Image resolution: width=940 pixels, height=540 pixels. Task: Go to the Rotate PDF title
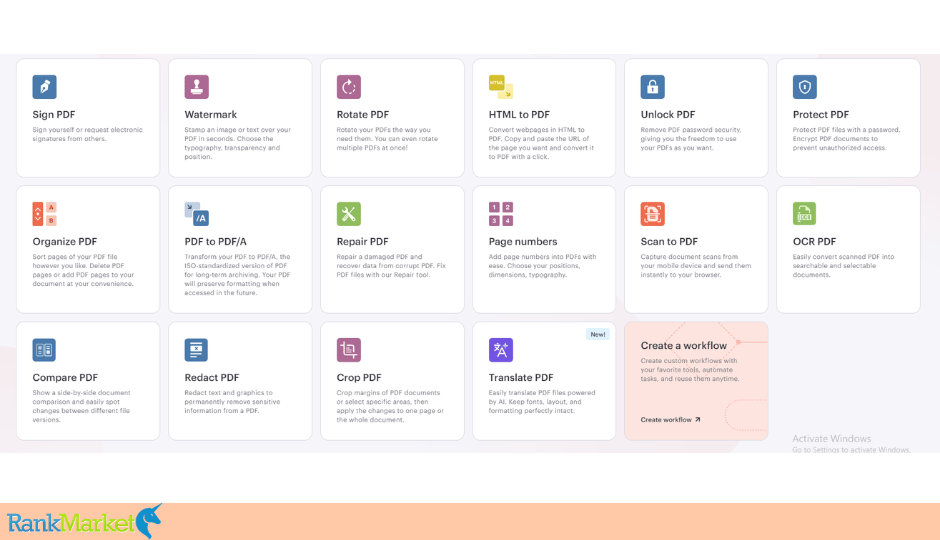363,114
